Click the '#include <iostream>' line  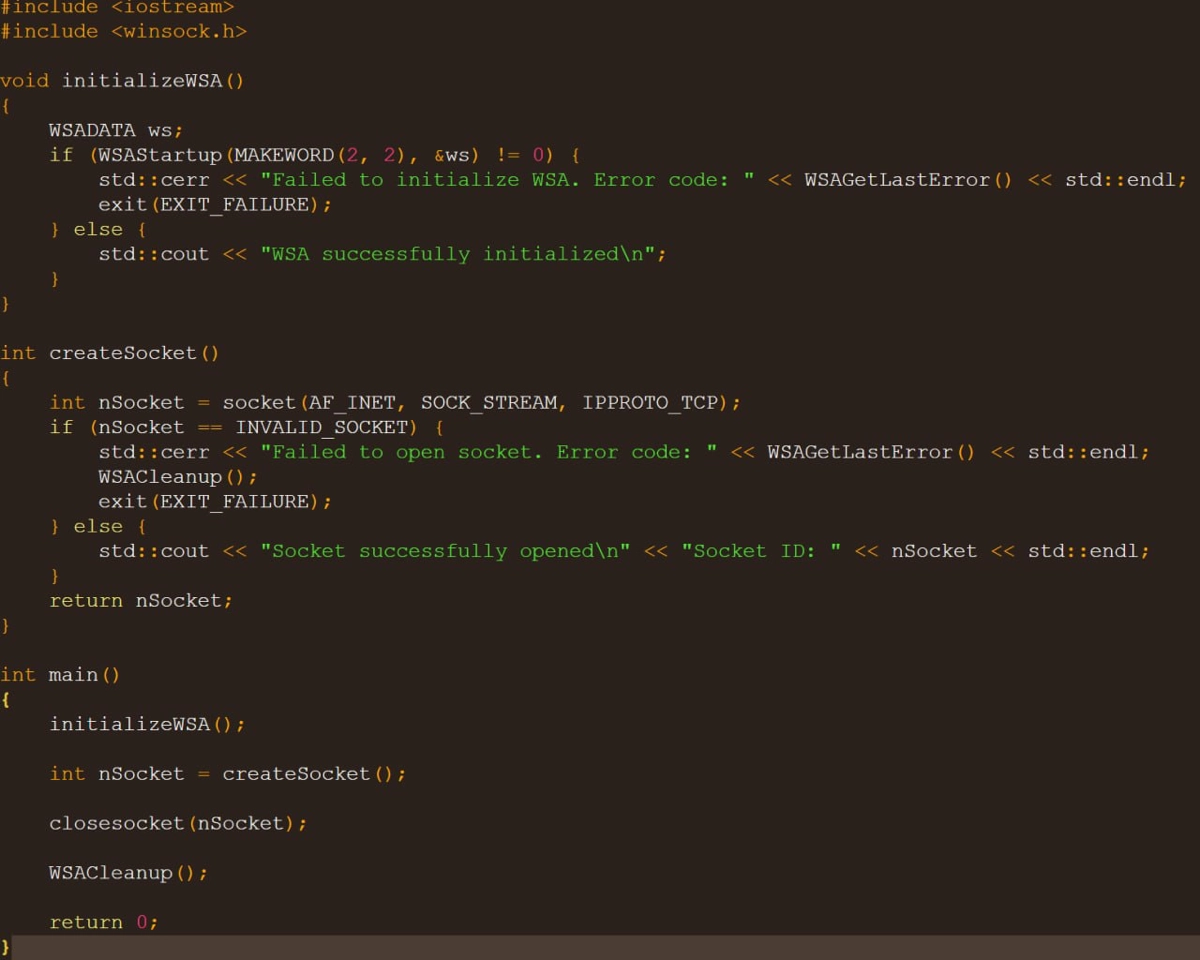point(117,6)
